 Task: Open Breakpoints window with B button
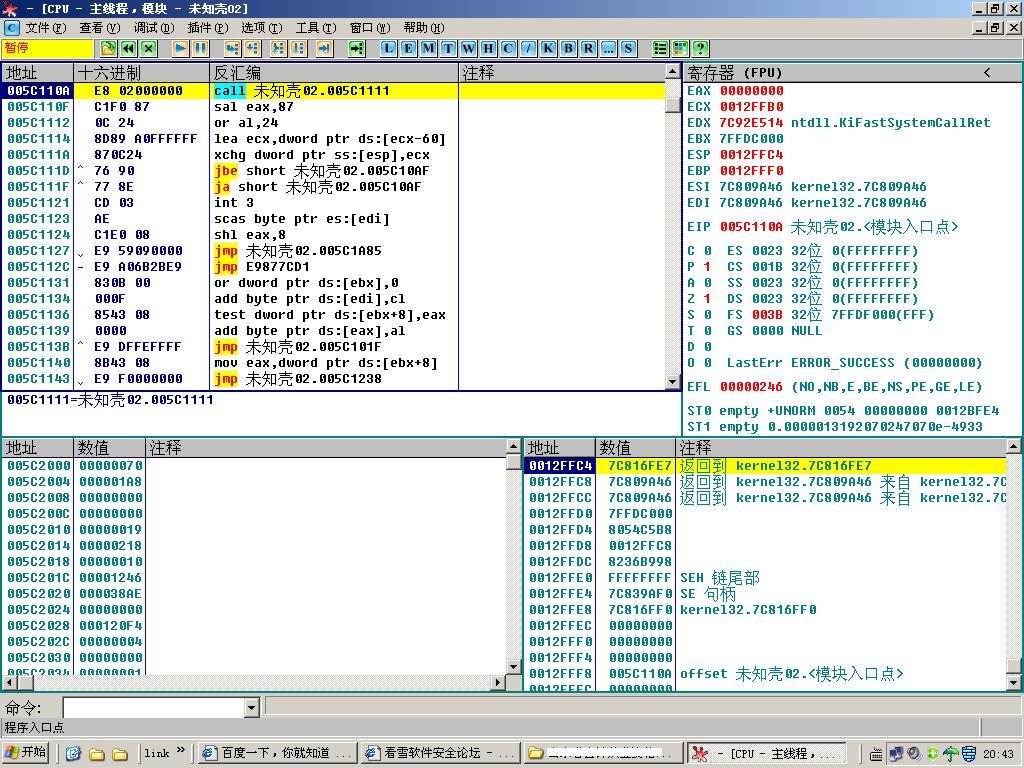tap(568, 48)
